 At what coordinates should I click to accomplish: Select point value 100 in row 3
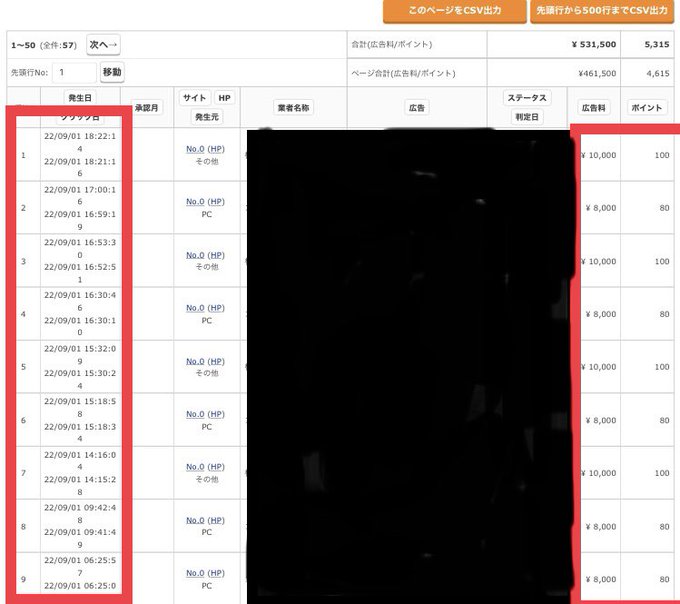coord(662,261)
